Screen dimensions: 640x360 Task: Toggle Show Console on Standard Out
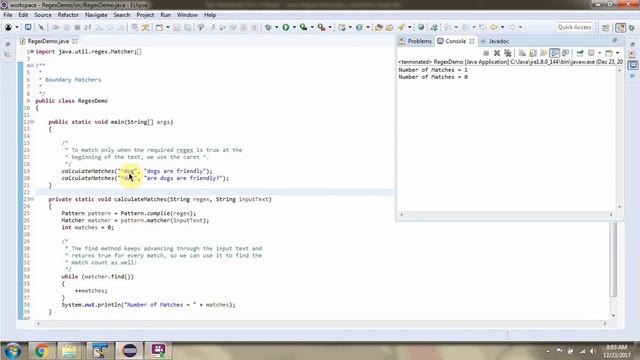tap(554, 53)
